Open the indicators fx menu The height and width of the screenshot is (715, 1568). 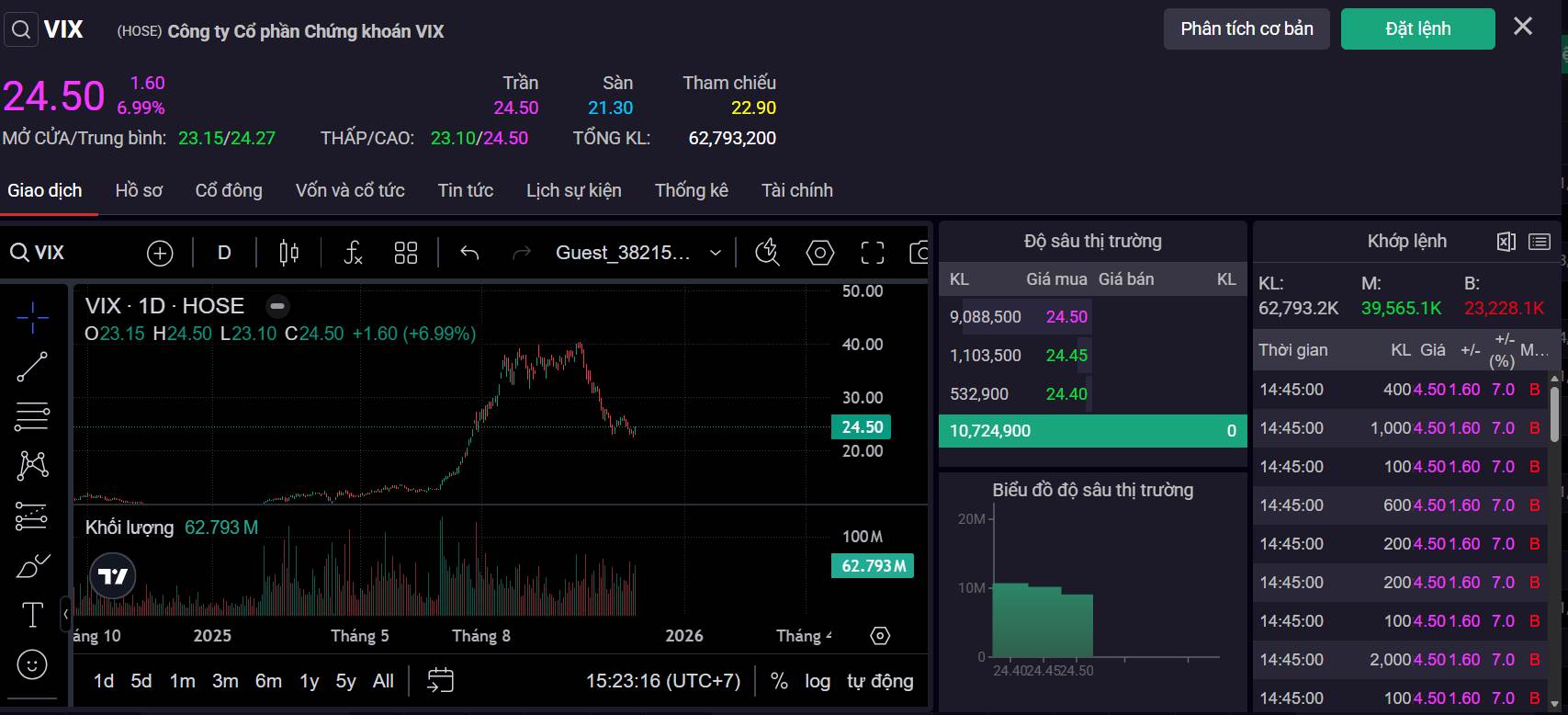tap(353, 253)
